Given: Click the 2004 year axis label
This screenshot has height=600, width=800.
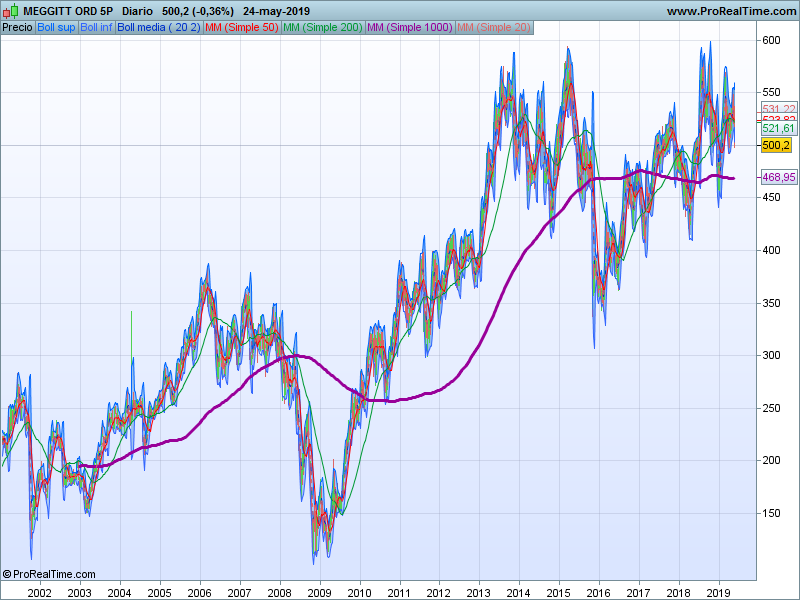Looking at the screenshot, I should tap(119, 593).
